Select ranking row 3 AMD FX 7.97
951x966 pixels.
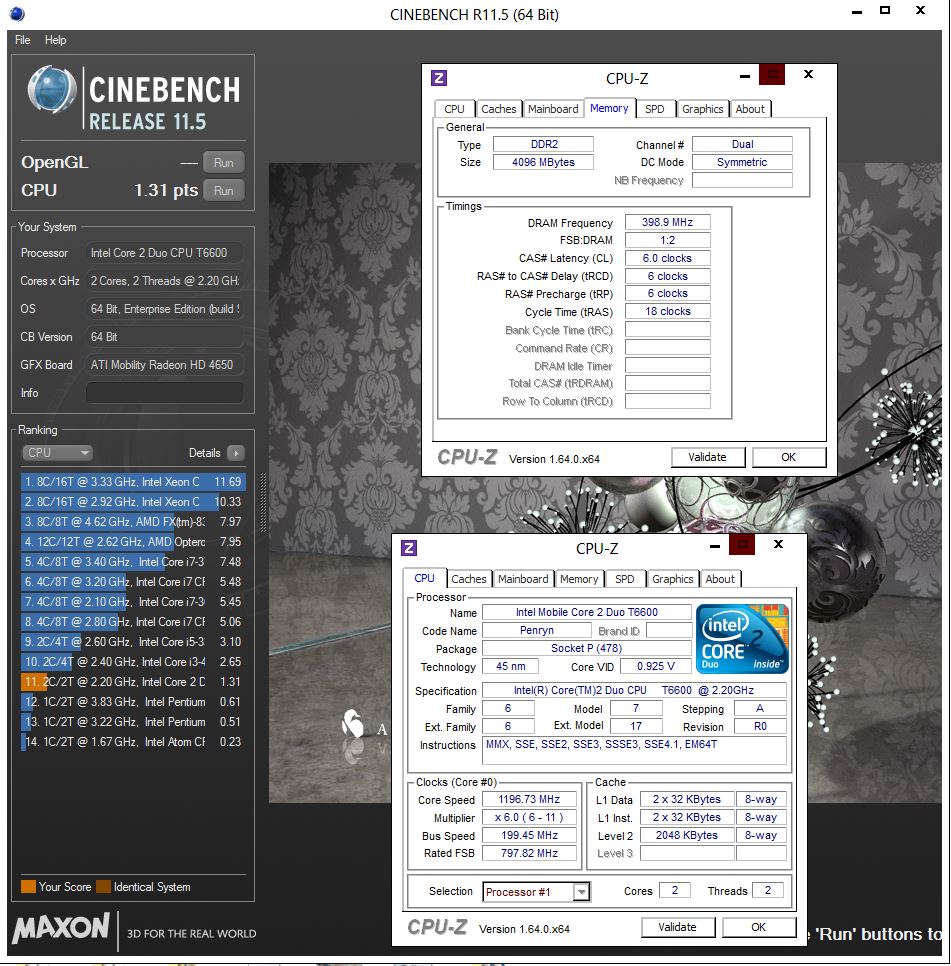133,522
